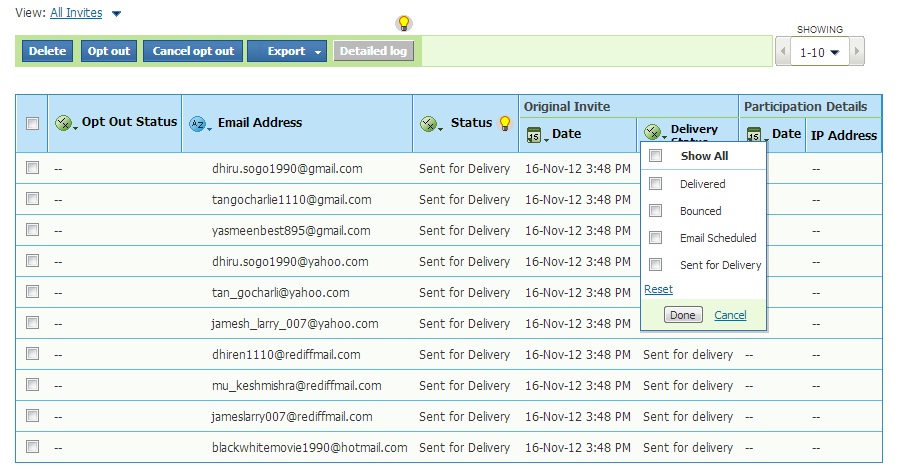
Task: Tick the Delivered filter checkbox
Action: click(656, 184)
